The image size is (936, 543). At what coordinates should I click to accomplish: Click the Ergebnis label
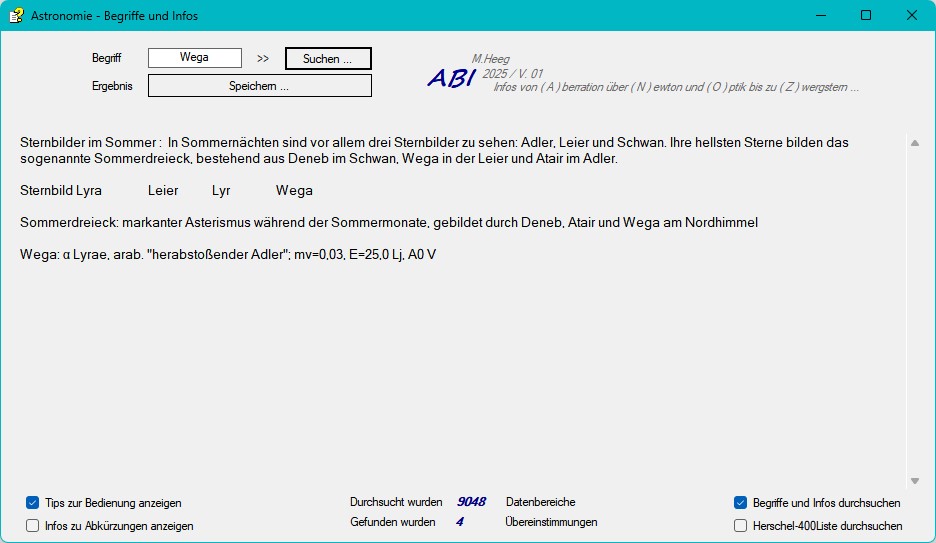(112, 86)
